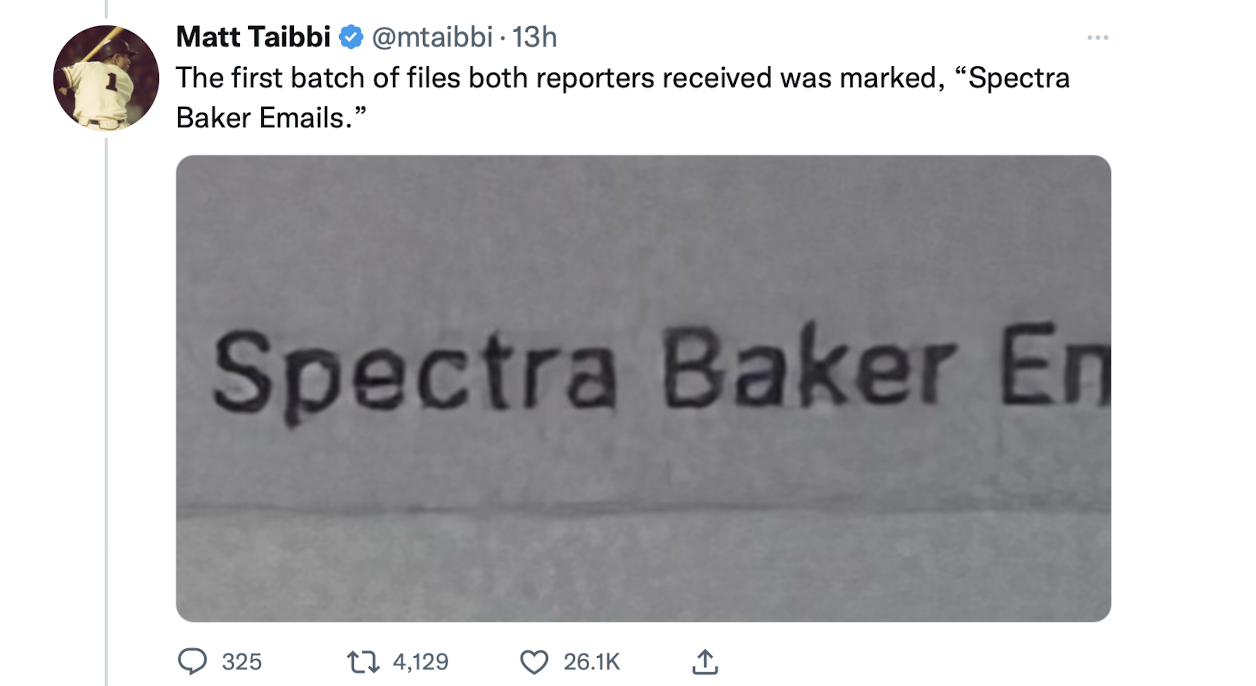
Task: Open Matt Taibbi's baseball player avatar
Action: pyautogui.click(x=106, y=78)
